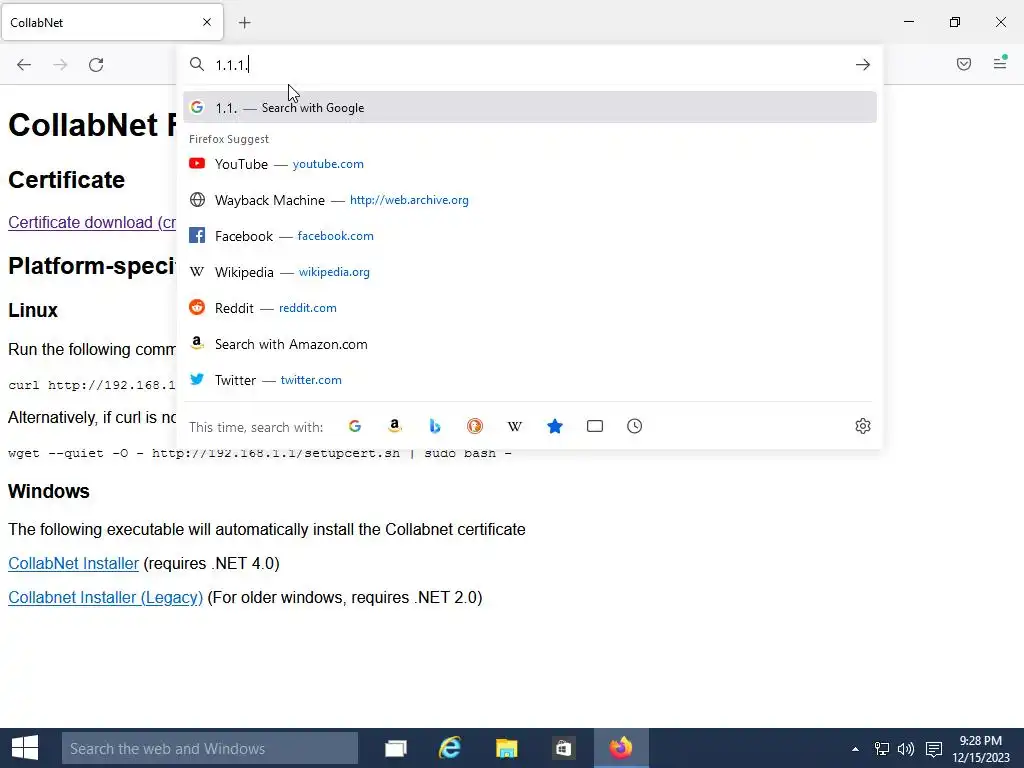Screen dimensions: 1024x768
Task: Search this time with Wikipedia icon
Action: tap(515, 426)
